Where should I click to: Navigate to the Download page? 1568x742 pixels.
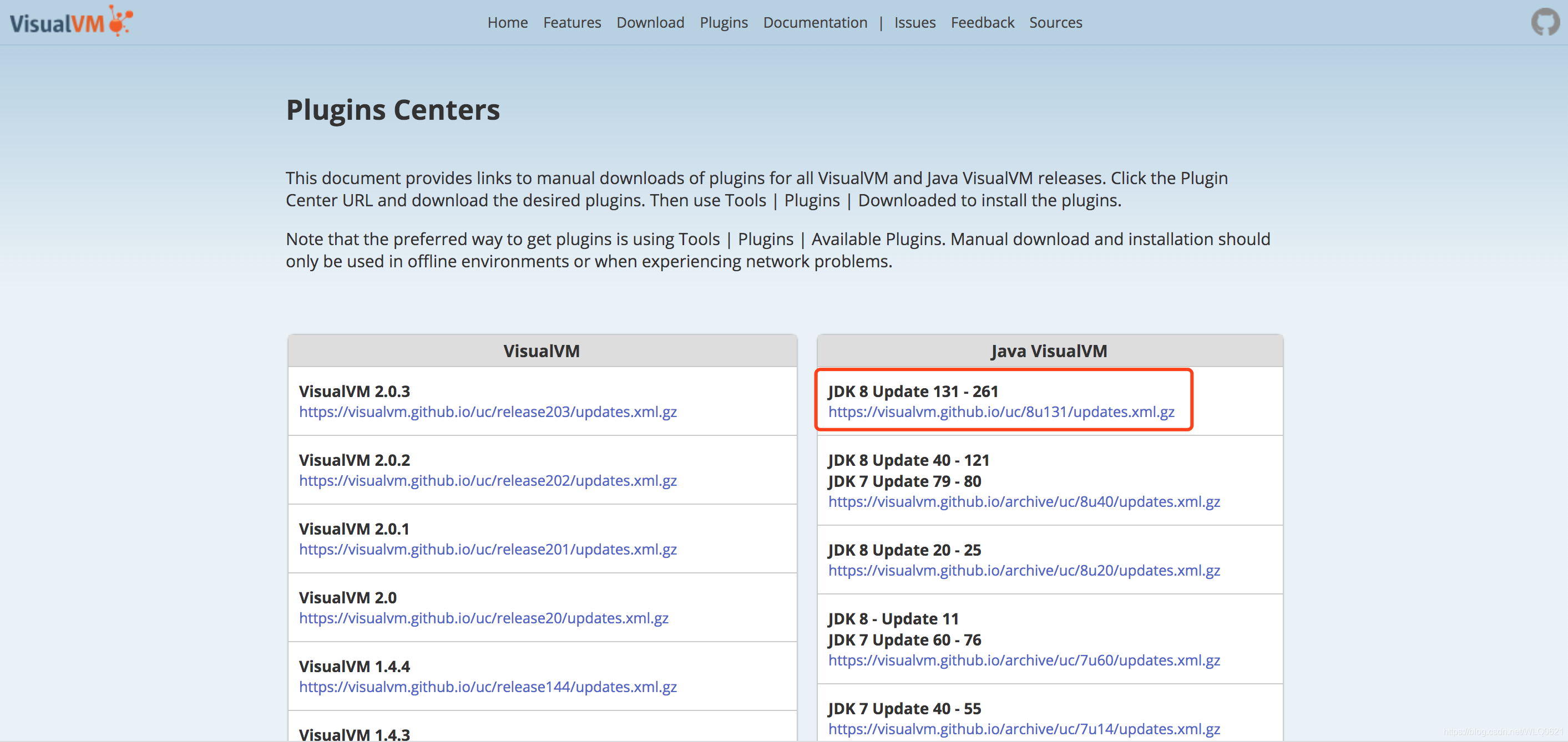point(650,23)
